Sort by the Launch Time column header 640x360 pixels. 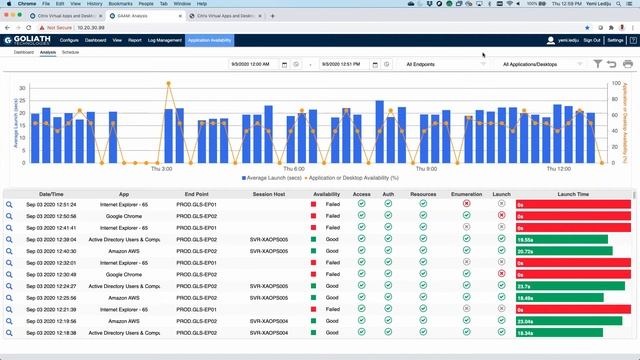pyautogui.click(x=573, y=194)
